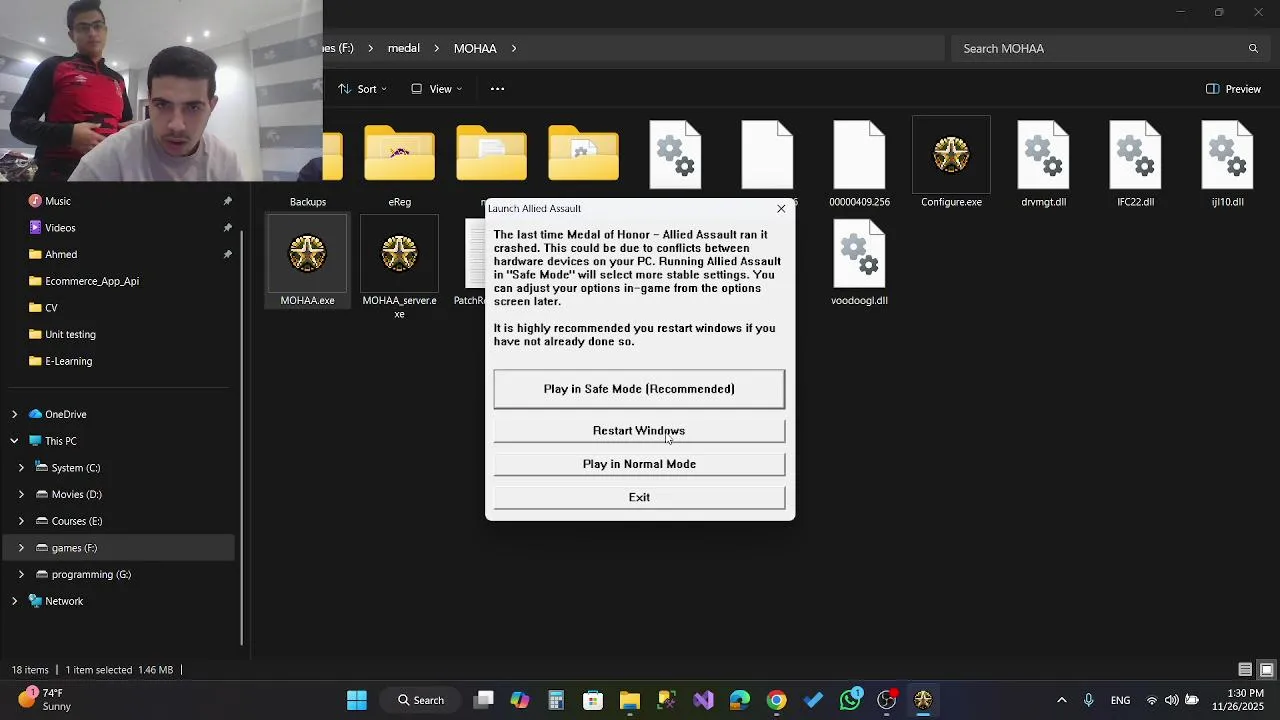Expand the games (F:) drive node

click(21, 548)
